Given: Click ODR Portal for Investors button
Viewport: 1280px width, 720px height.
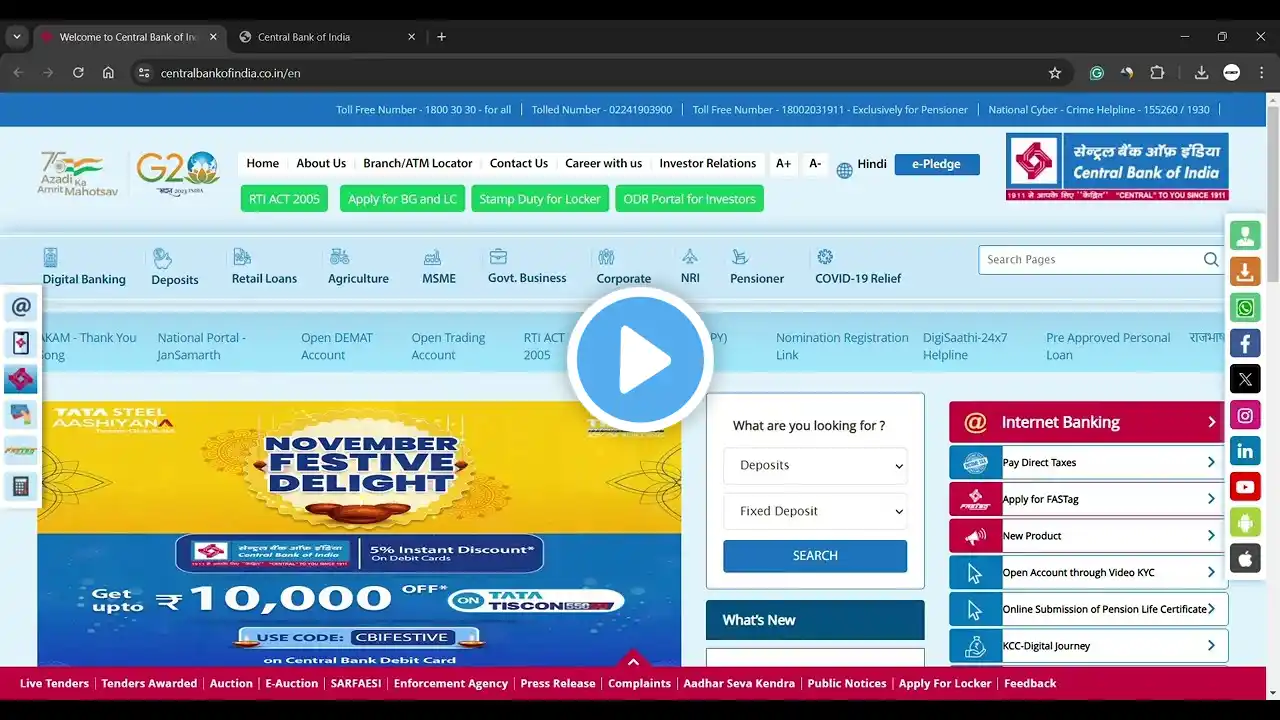Looking at the screenshot, I should coord(689,199).
